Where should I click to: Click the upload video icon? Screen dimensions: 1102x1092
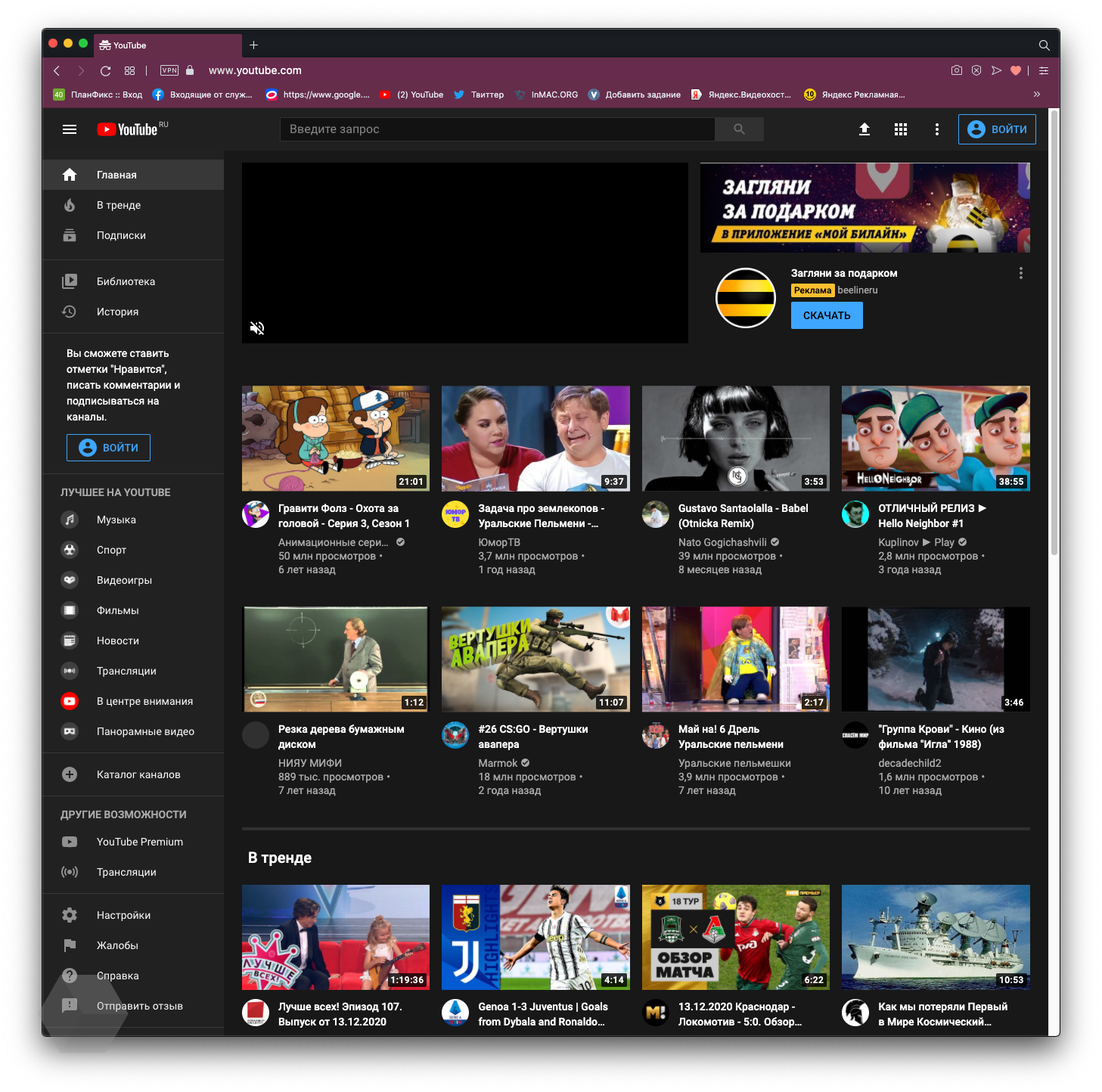click(865, 129)
